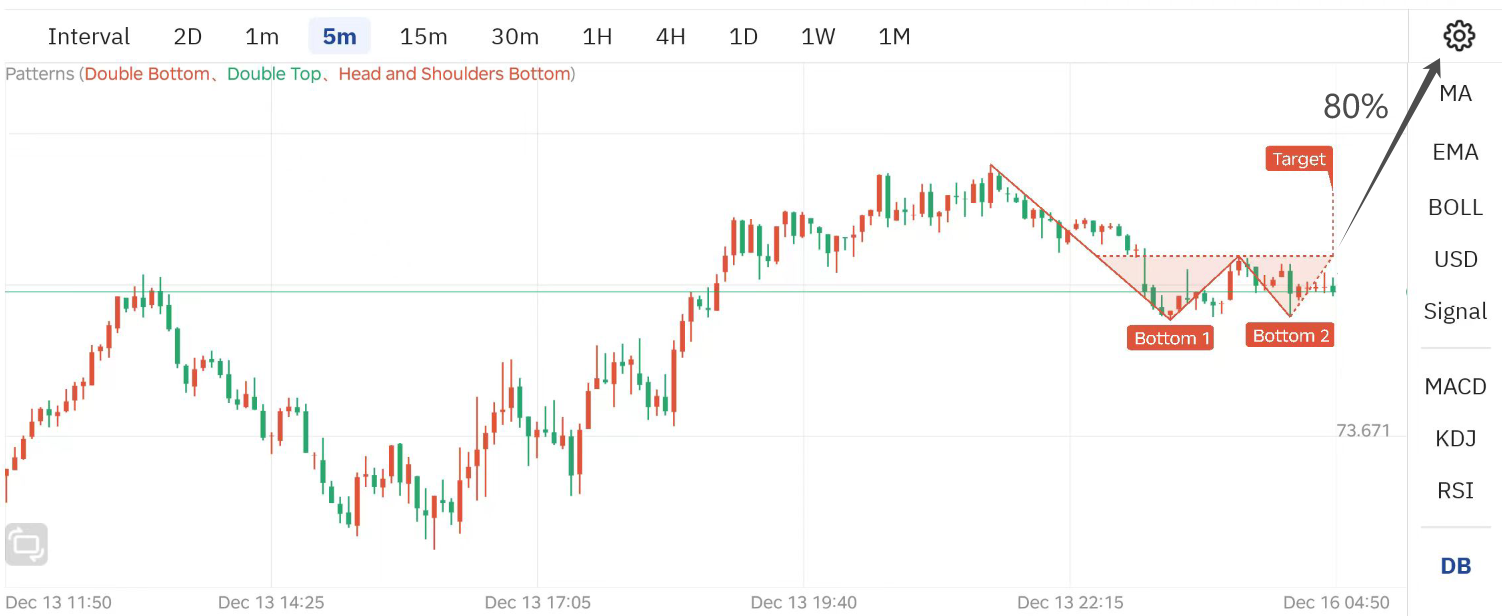Toggle the DB pattern indicator
Viewport: 1502px width, 616px height.
point(1455,566)
